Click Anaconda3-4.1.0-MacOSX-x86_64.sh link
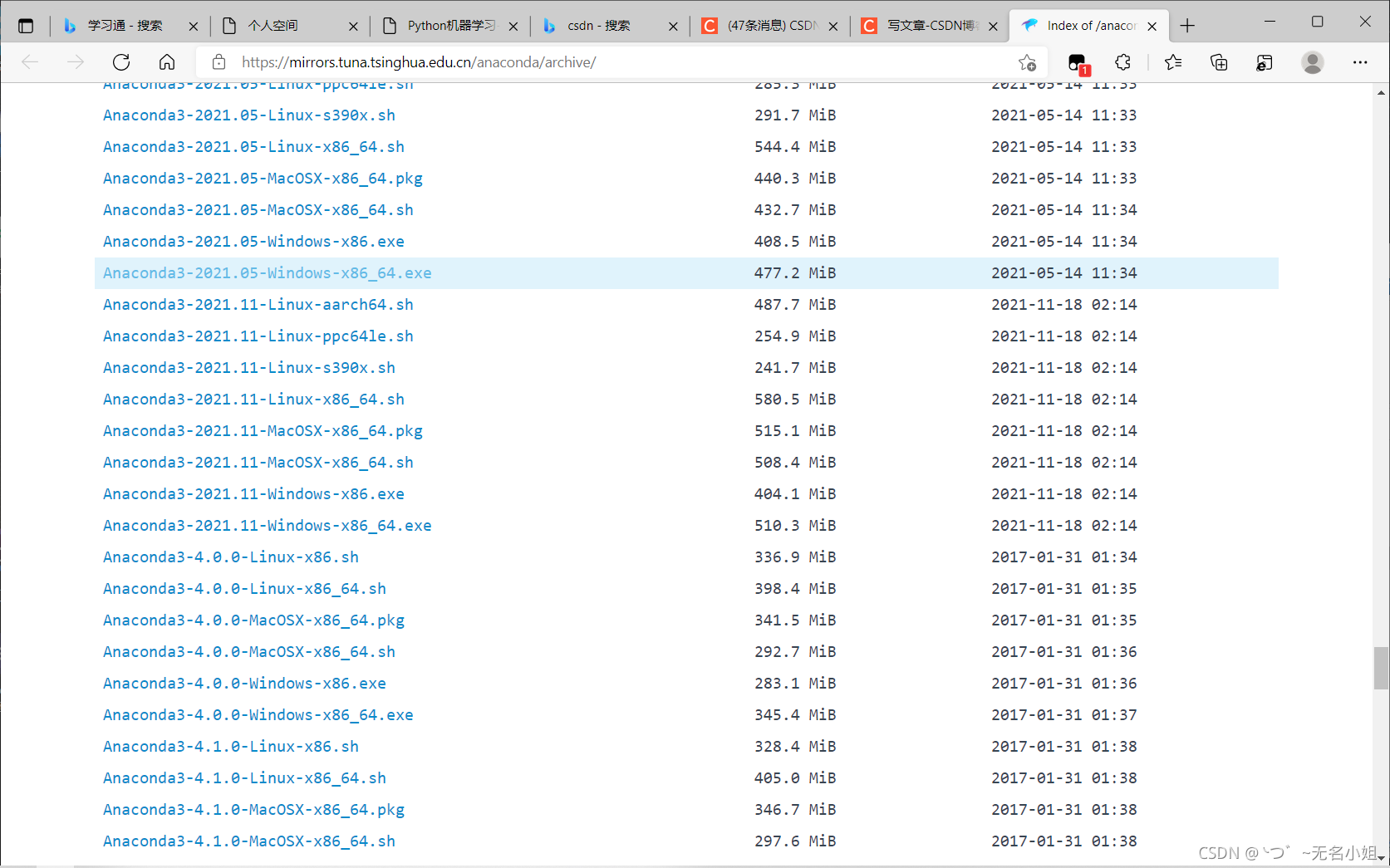 pos(249,841)
